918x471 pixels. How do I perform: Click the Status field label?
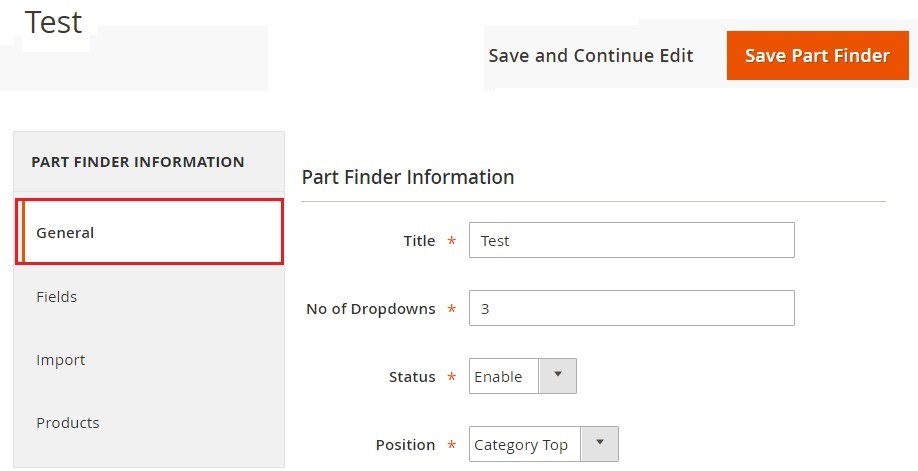(412, 377)
